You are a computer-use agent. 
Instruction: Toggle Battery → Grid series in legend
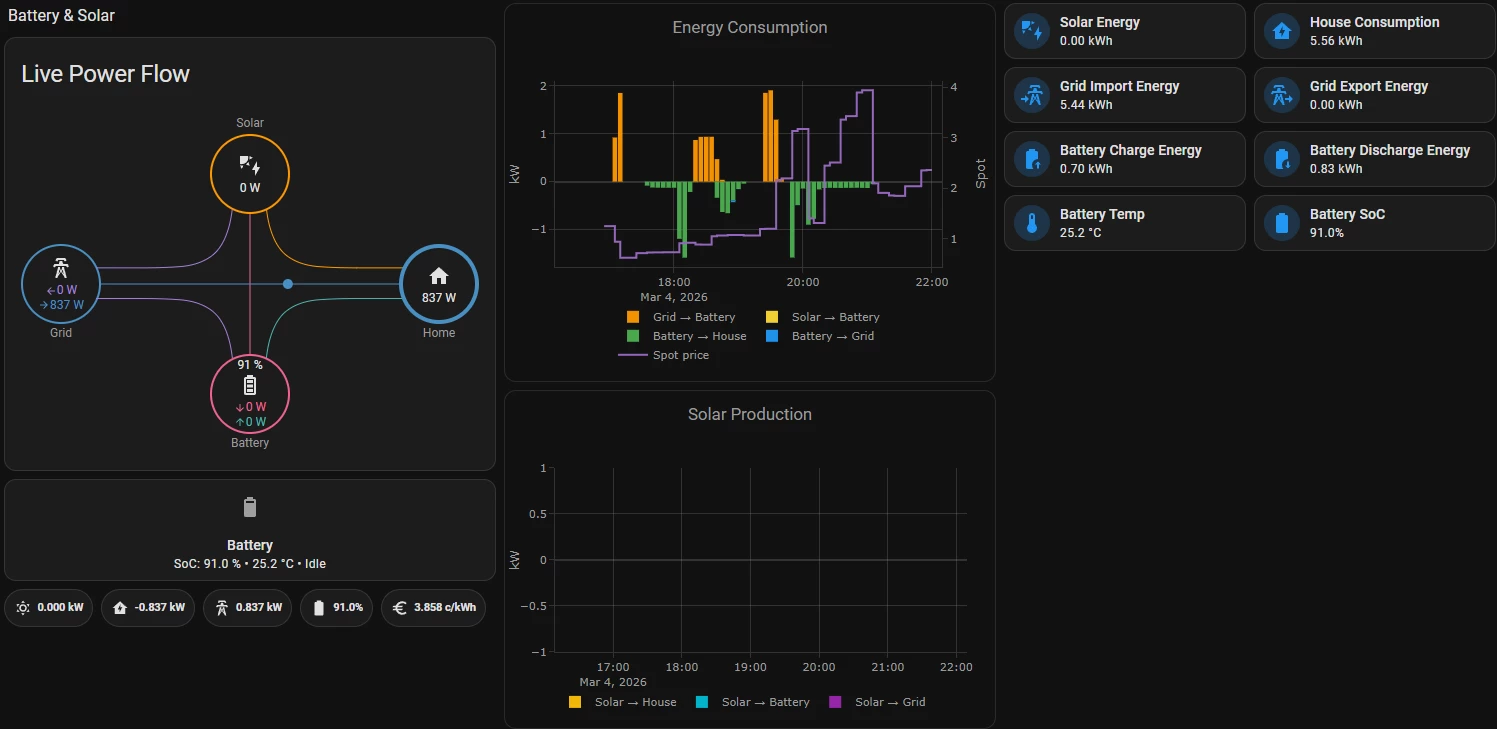(819, 336)
